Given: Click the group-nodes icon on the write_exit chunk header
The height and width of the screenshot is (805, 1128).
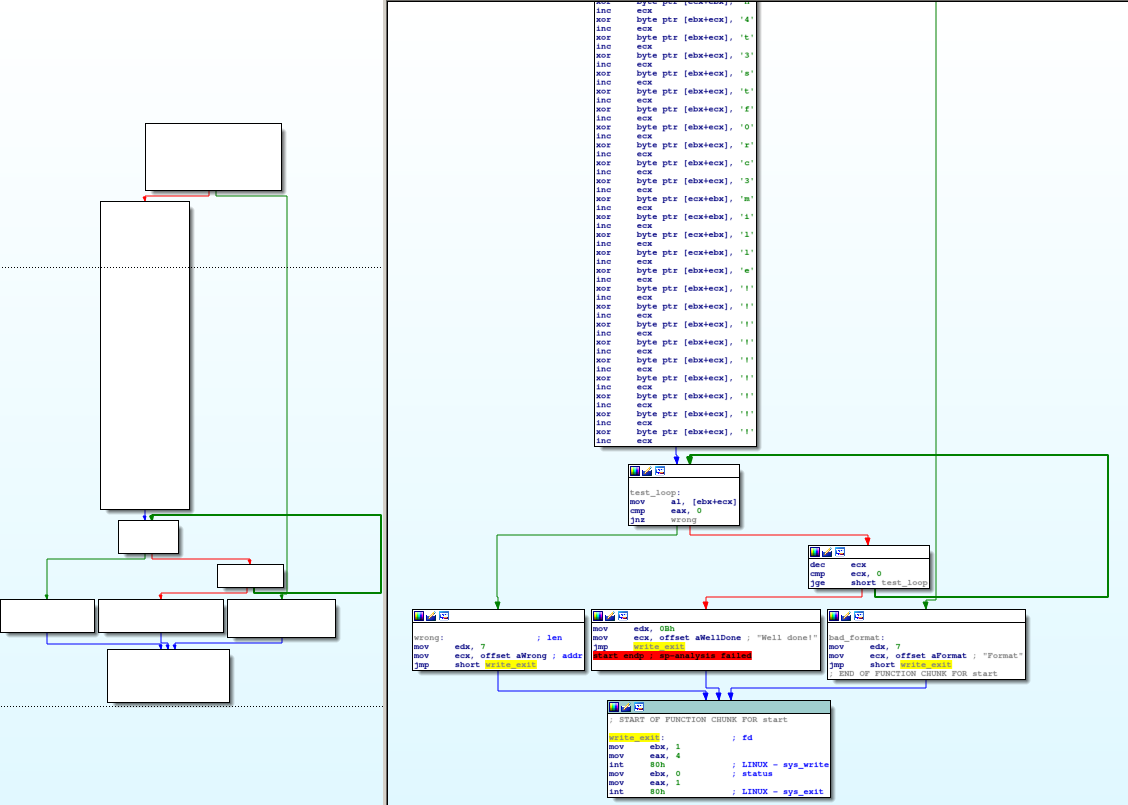Looking at the screenshot, I should (x=639, y=706).
